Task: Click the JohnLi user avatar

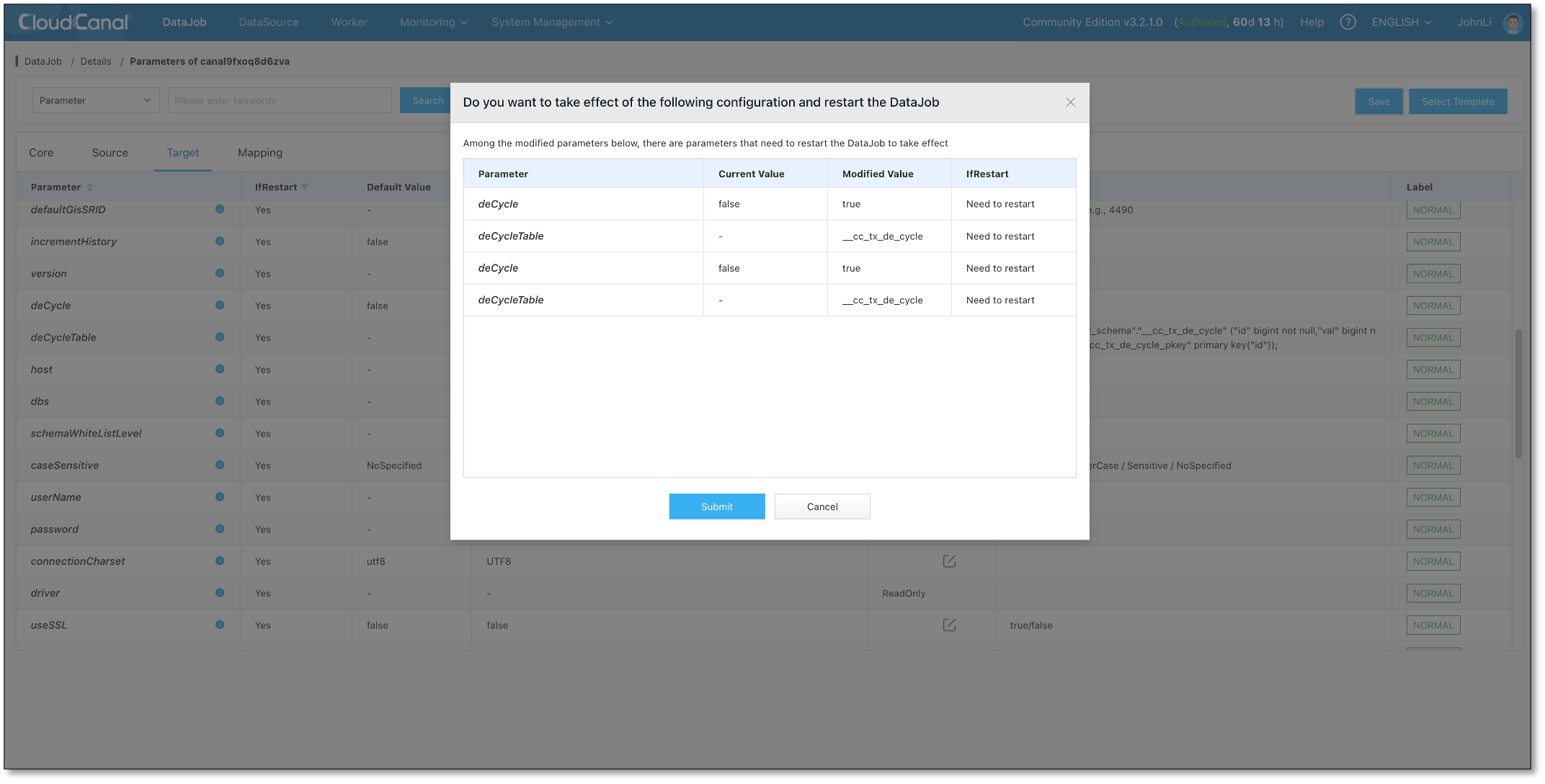Action: tap(1513, 23)
